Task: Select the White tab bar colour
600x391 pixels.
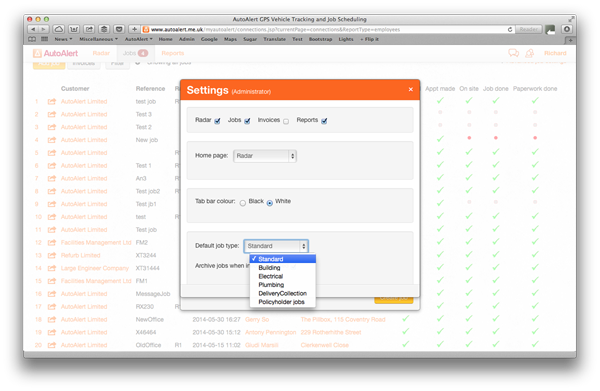Action: pyautogui.click(x=270, y=203)
